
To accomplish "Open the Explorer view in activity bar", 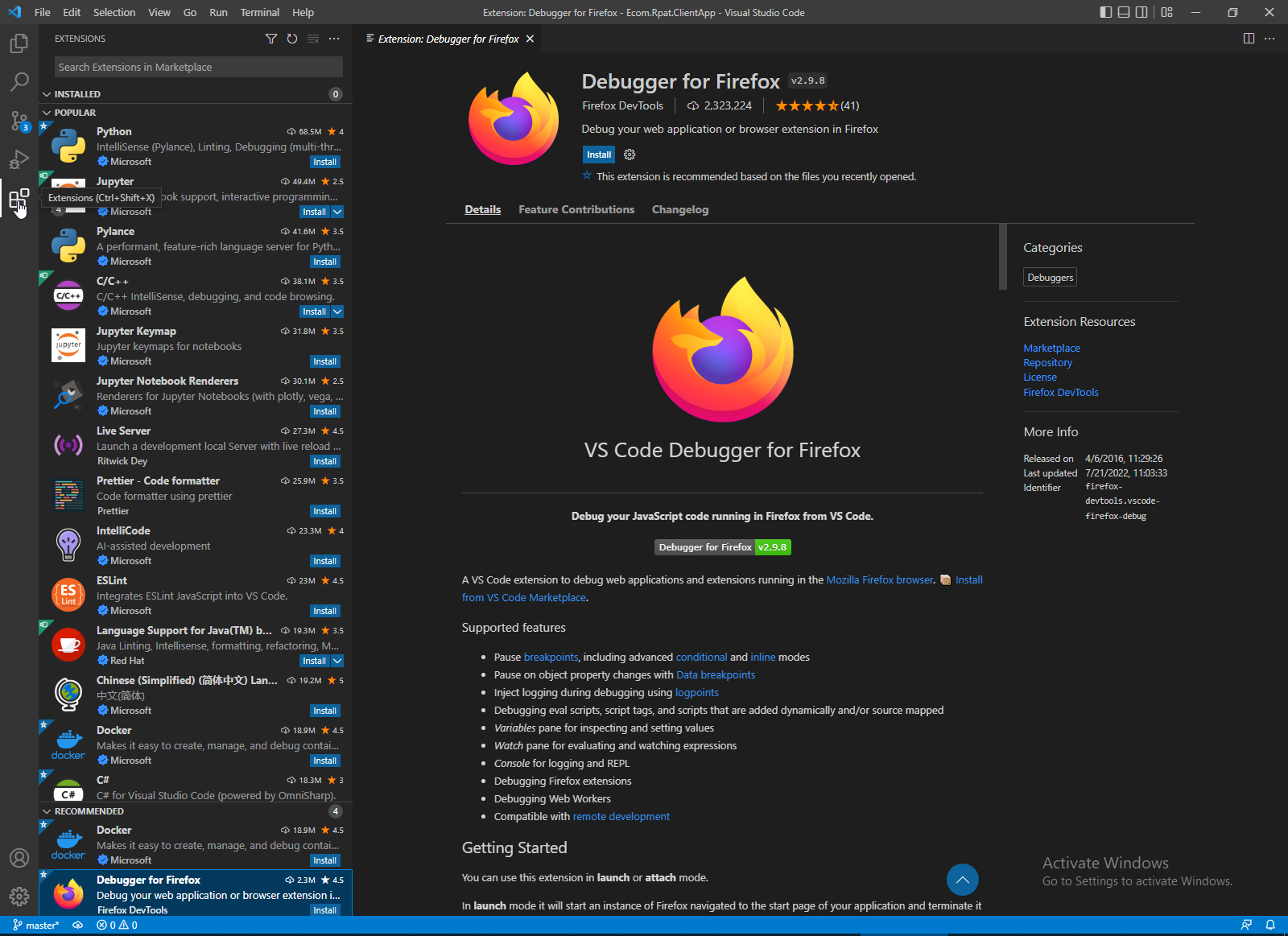I will click(x=19, y=43).
